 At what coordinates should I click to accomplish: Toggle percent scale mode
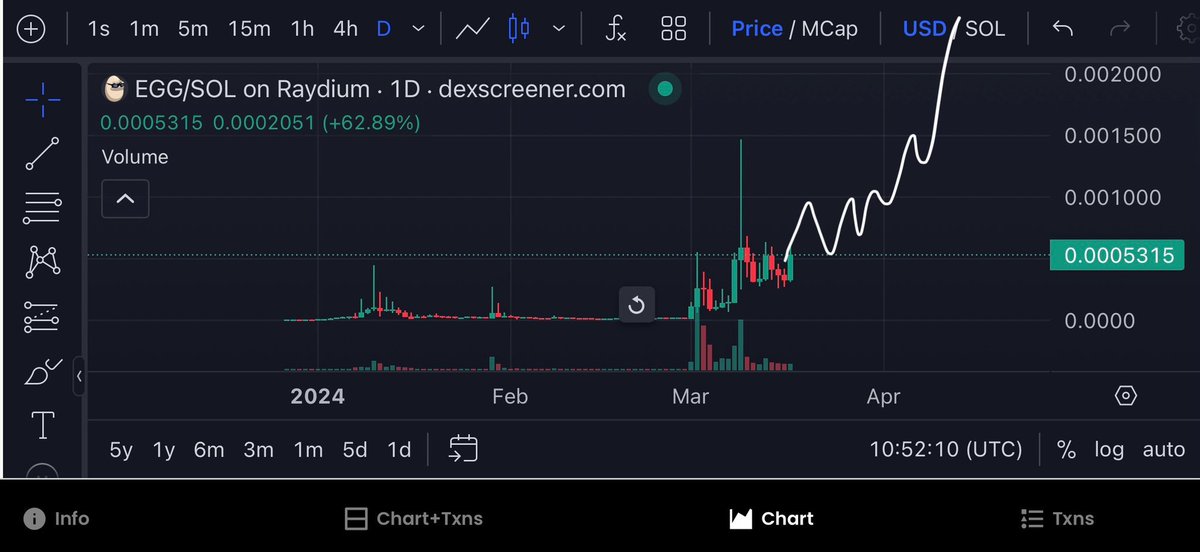tap(1066, 450)
